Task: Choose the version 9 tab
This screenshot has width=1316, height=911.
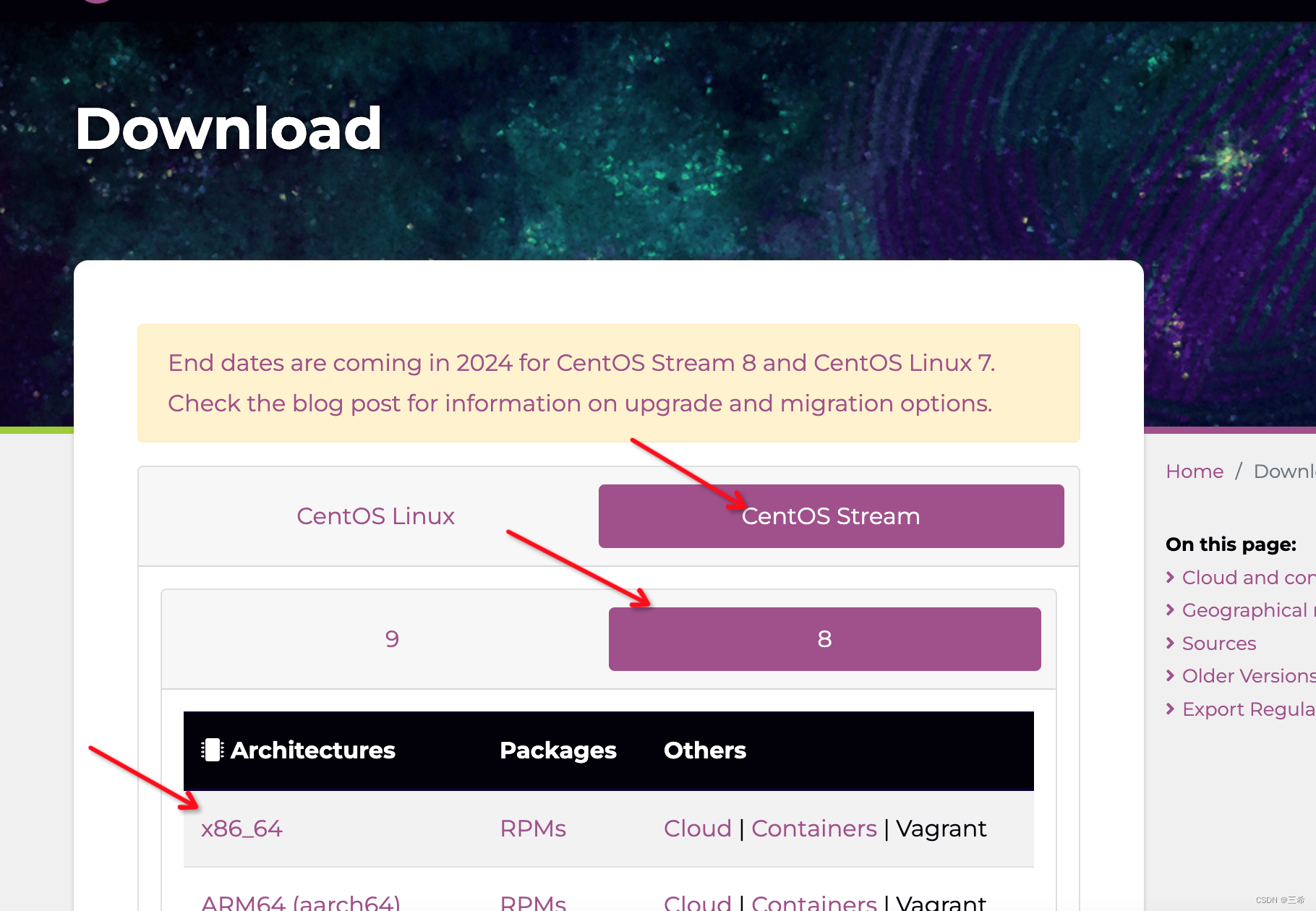Action: 392,639
